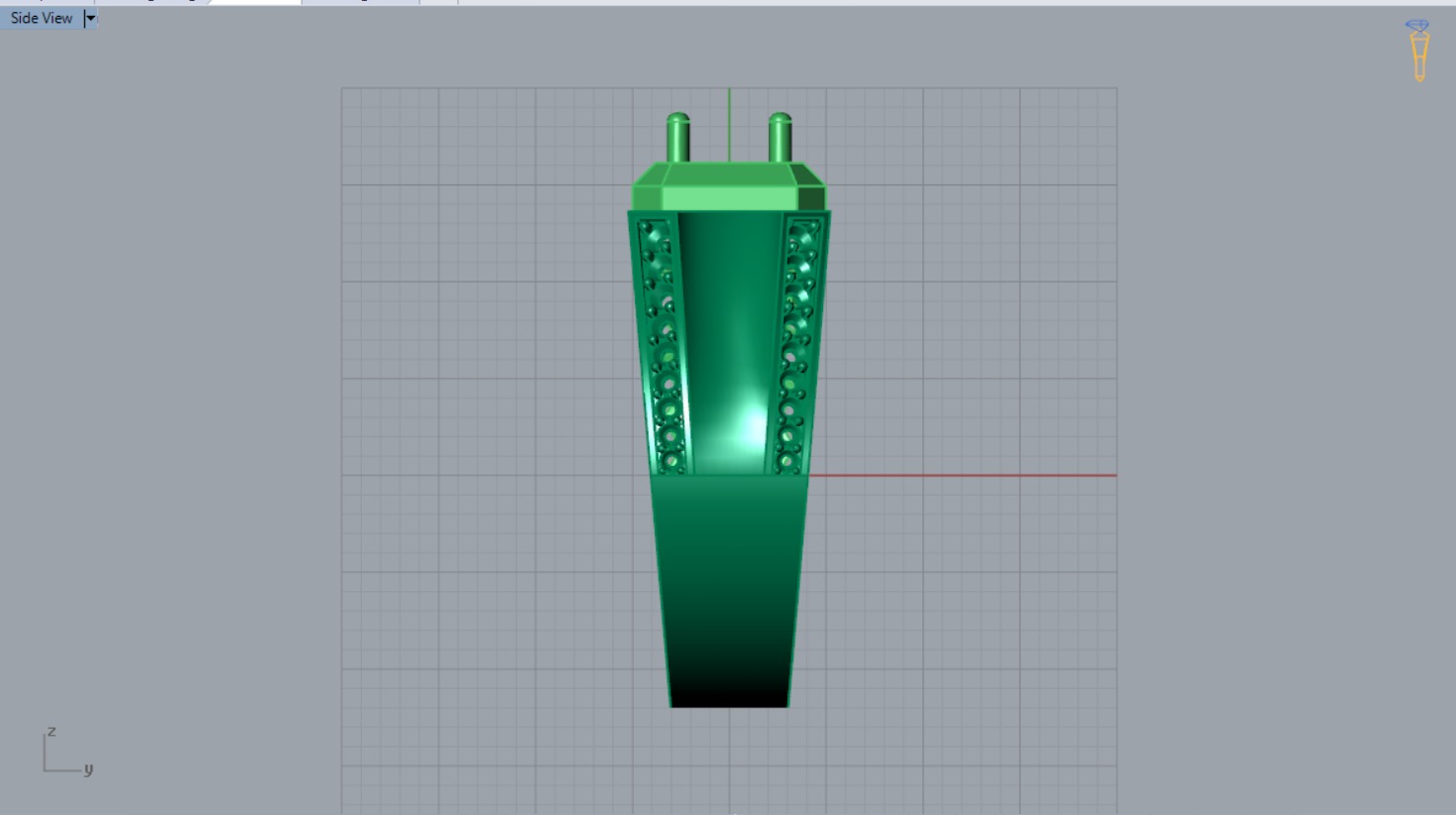This screenshot has width=1456, height=815.
Task: Select the left prong on the ring
Action: [x=678, y=138]
